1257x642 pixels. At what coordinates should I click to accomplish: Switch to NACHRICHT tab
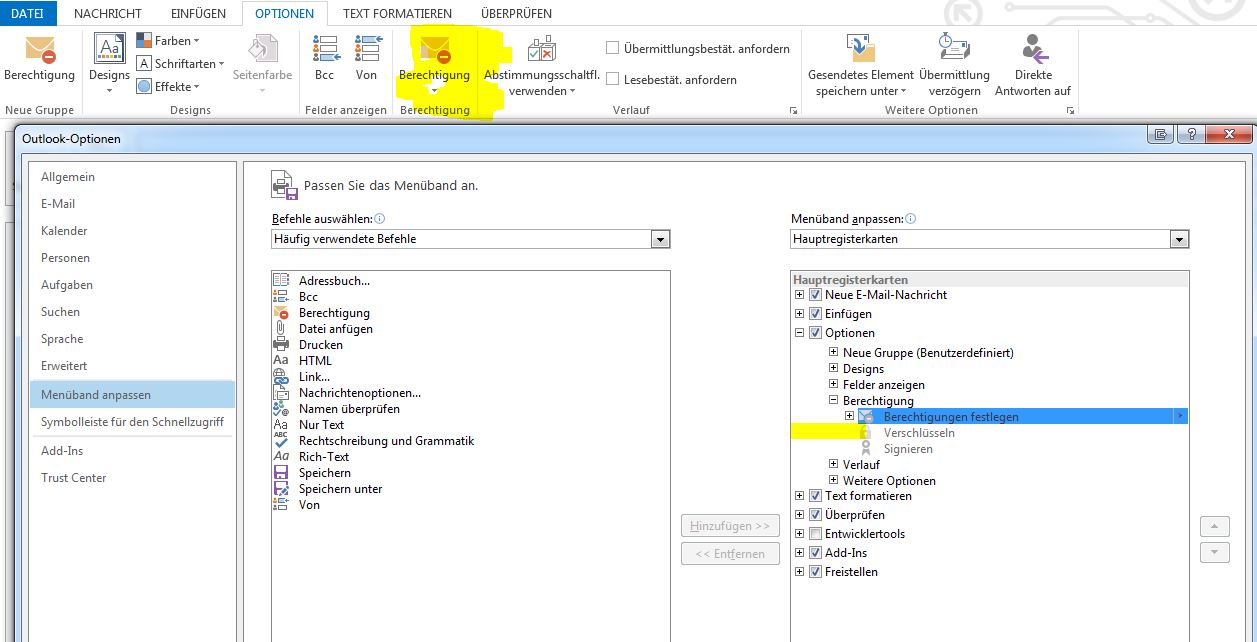[x=108, y=13]
